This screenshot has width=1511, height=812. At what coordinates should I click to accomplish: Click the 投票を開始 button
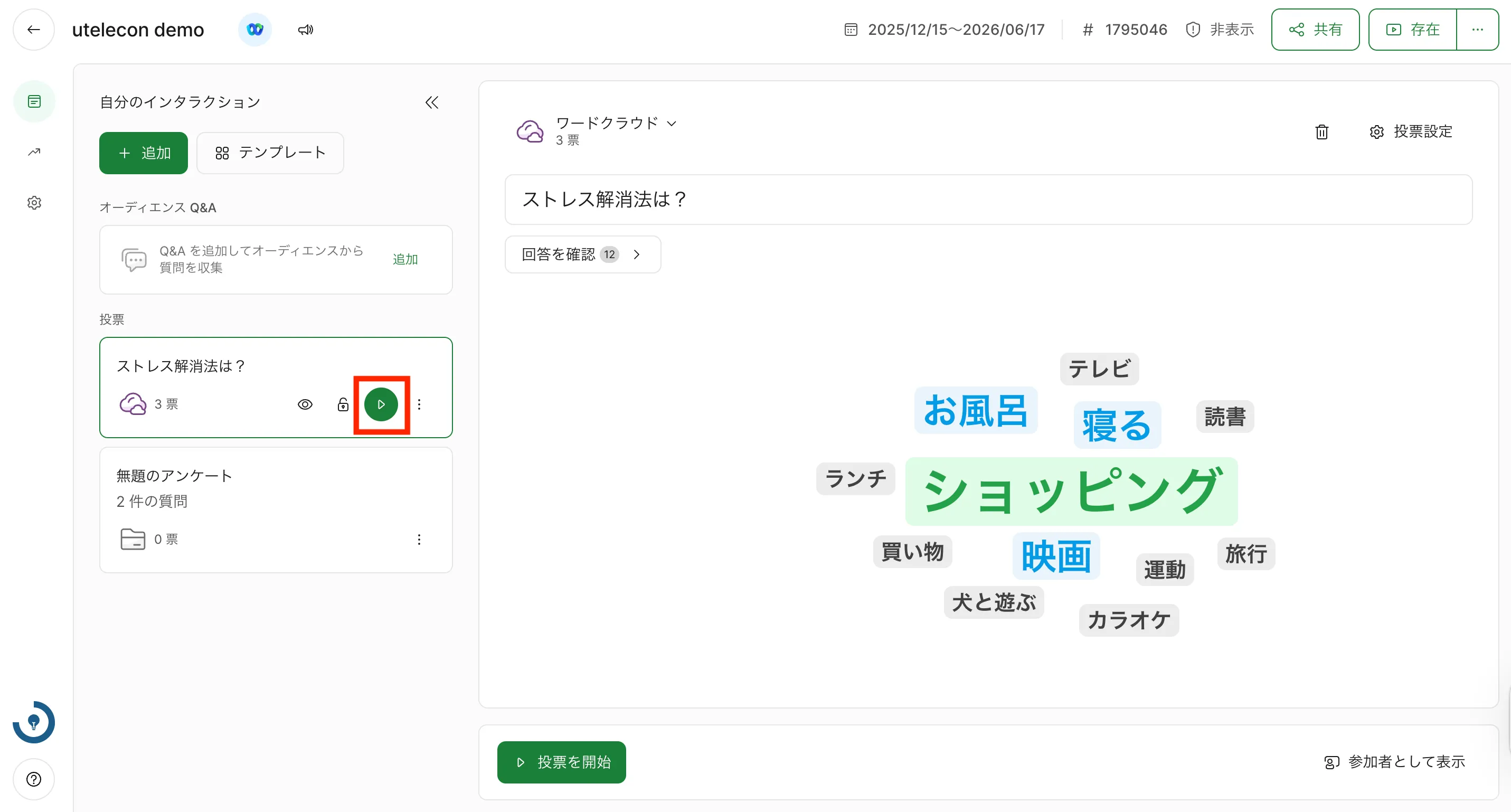tap(561, 761)
